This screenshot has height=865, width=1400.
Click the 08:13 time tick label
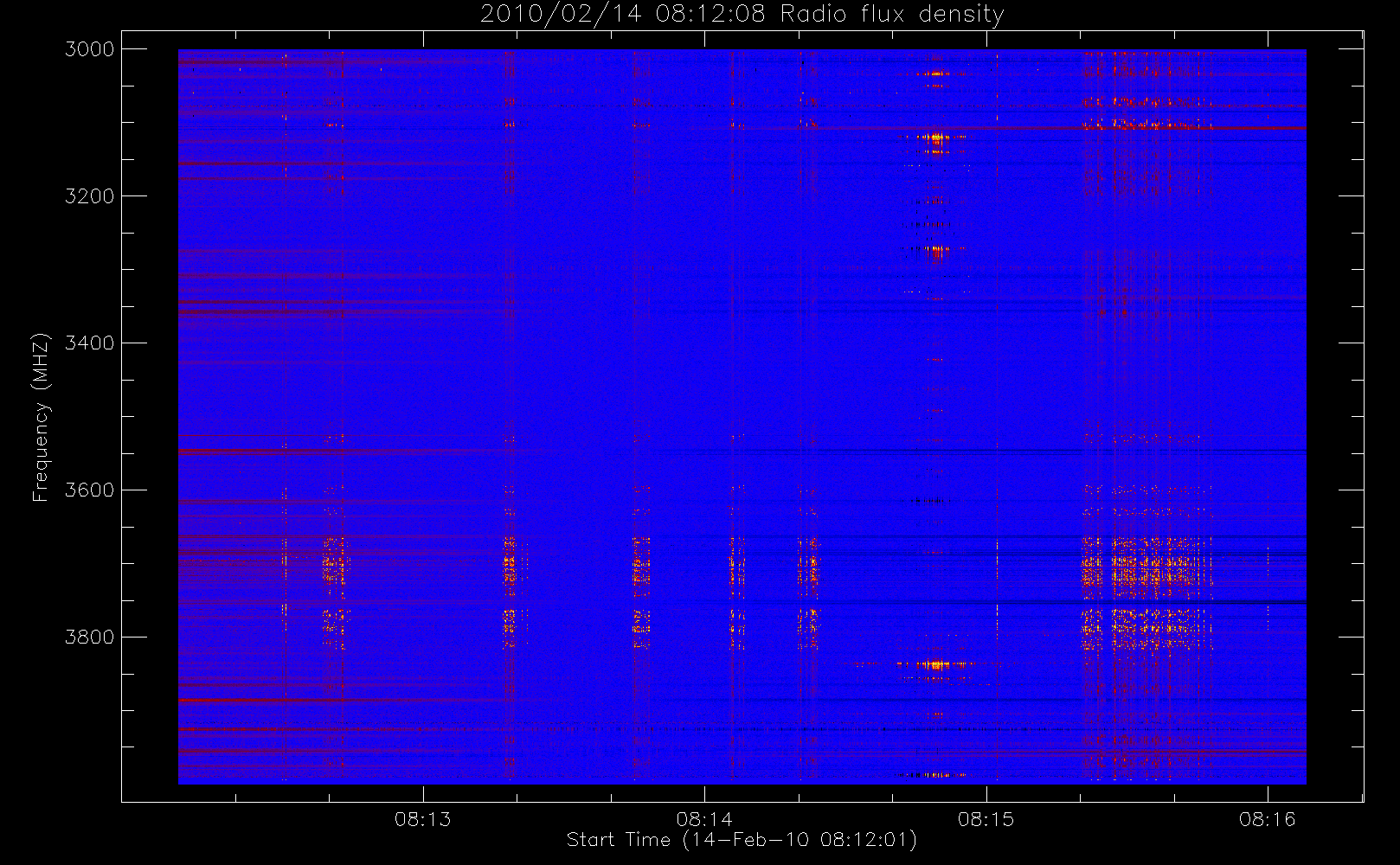[x=423, y=819]
